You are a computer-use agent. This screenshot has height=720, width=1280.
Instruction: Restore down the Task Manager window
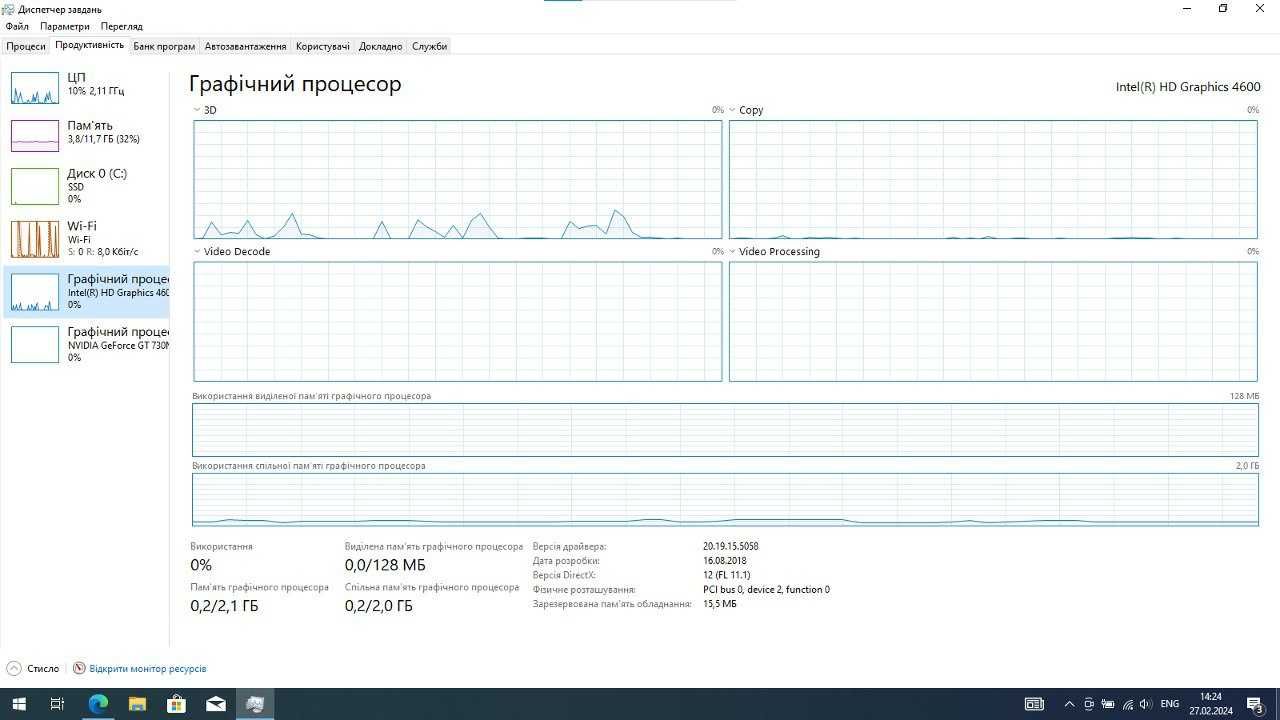(x=1222, y=9)
